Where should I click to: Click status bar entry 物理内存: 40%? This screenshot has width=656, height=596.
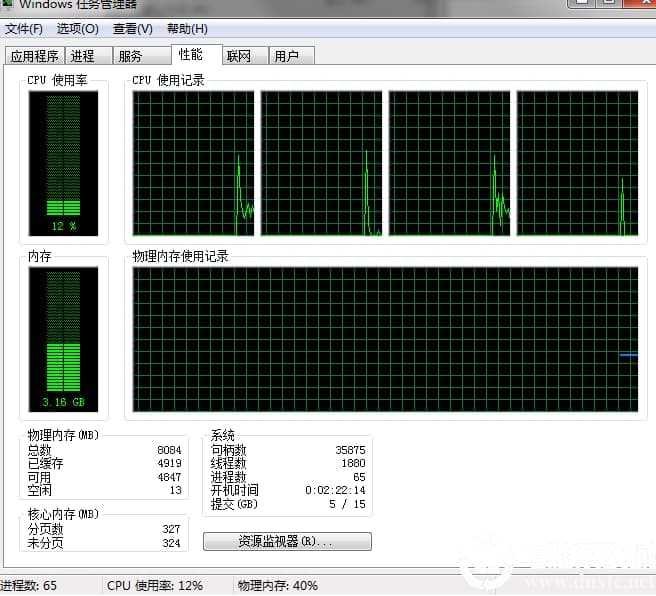pos(278,586)
